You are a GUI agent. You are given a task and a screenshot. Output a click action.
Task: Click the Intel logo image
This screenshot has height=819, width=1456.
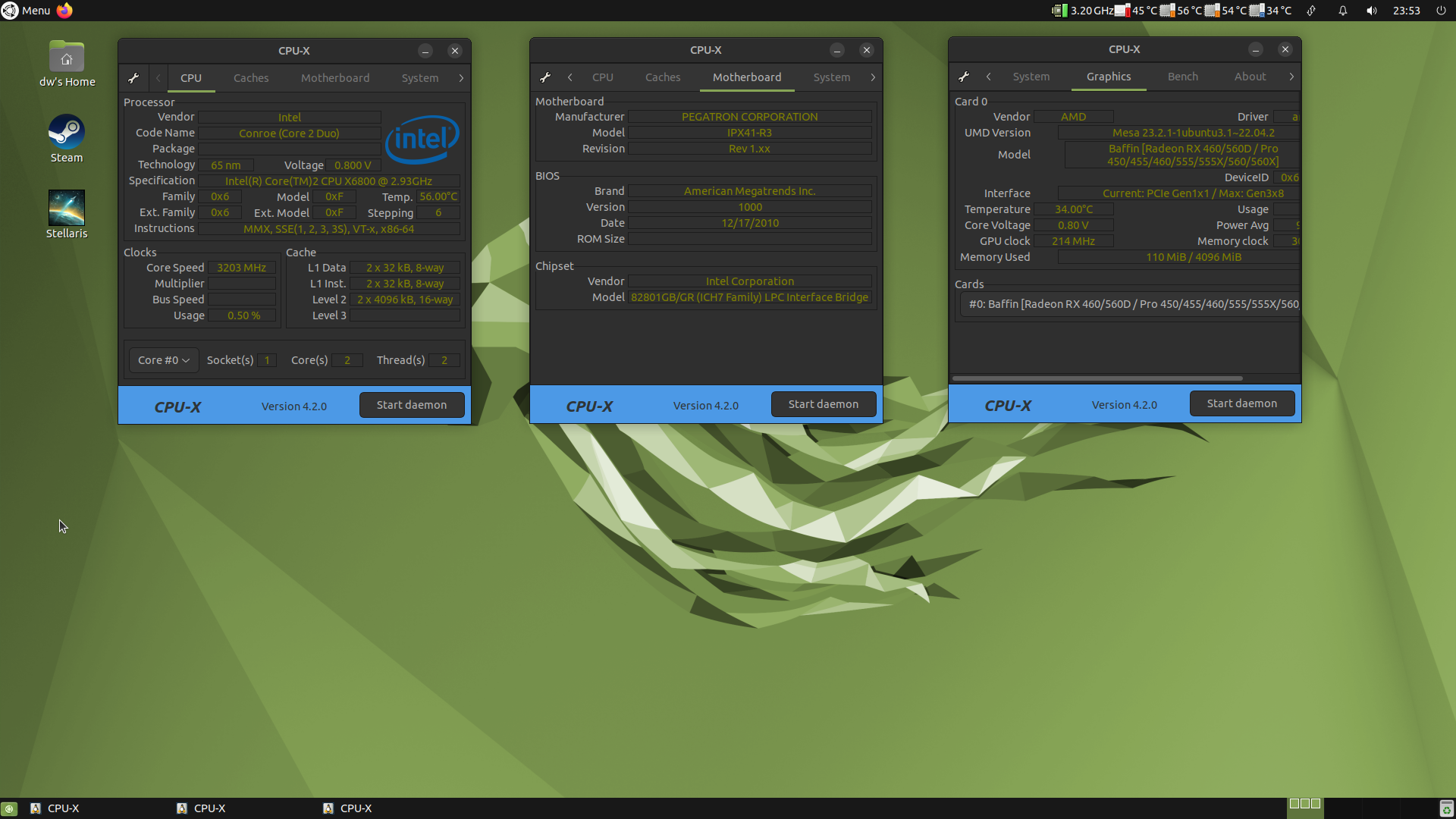422,140
